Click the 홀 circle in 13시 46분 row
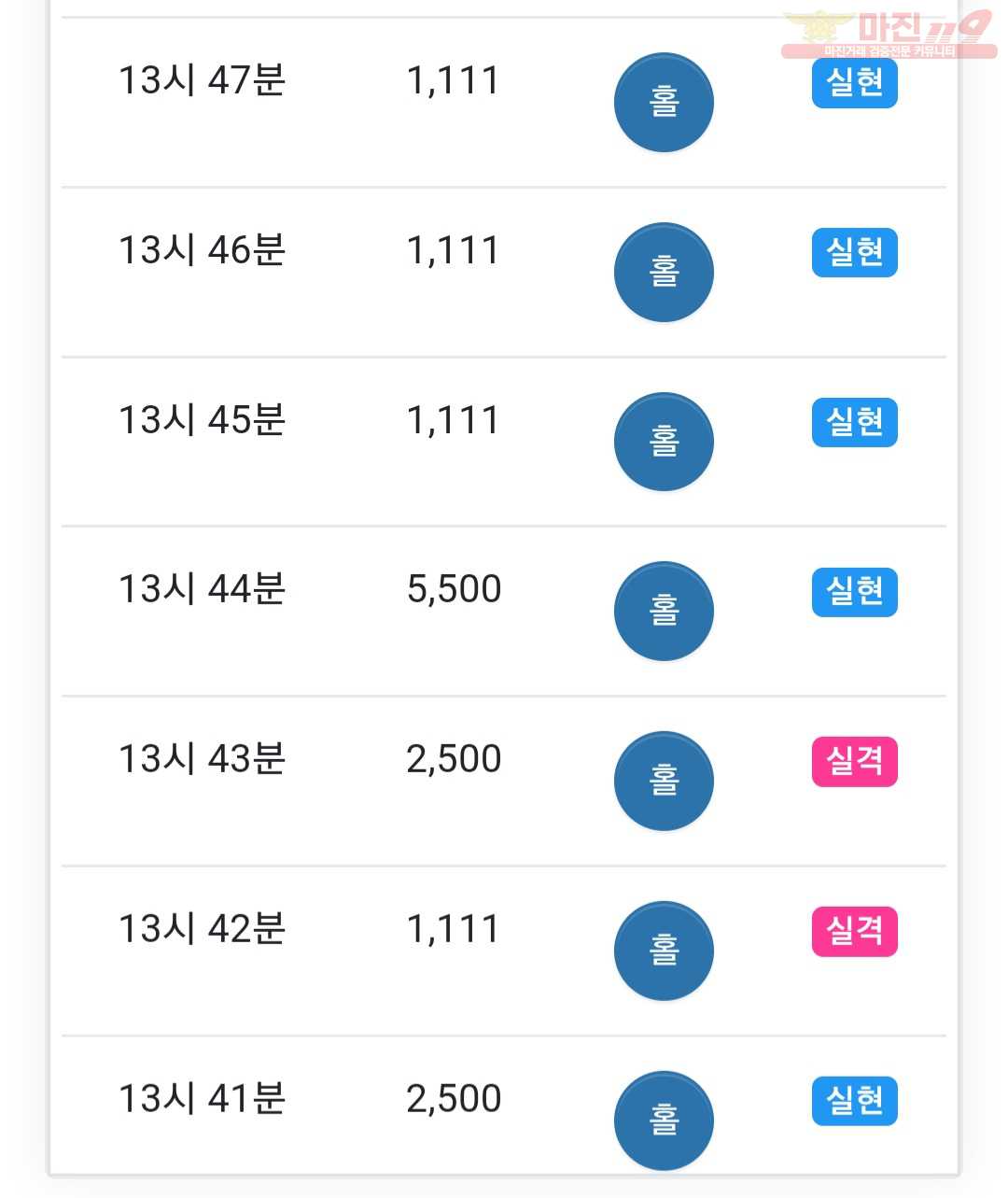Image resolution: width=1008 pixels, height=1198 pixels. tap(664, 273)
